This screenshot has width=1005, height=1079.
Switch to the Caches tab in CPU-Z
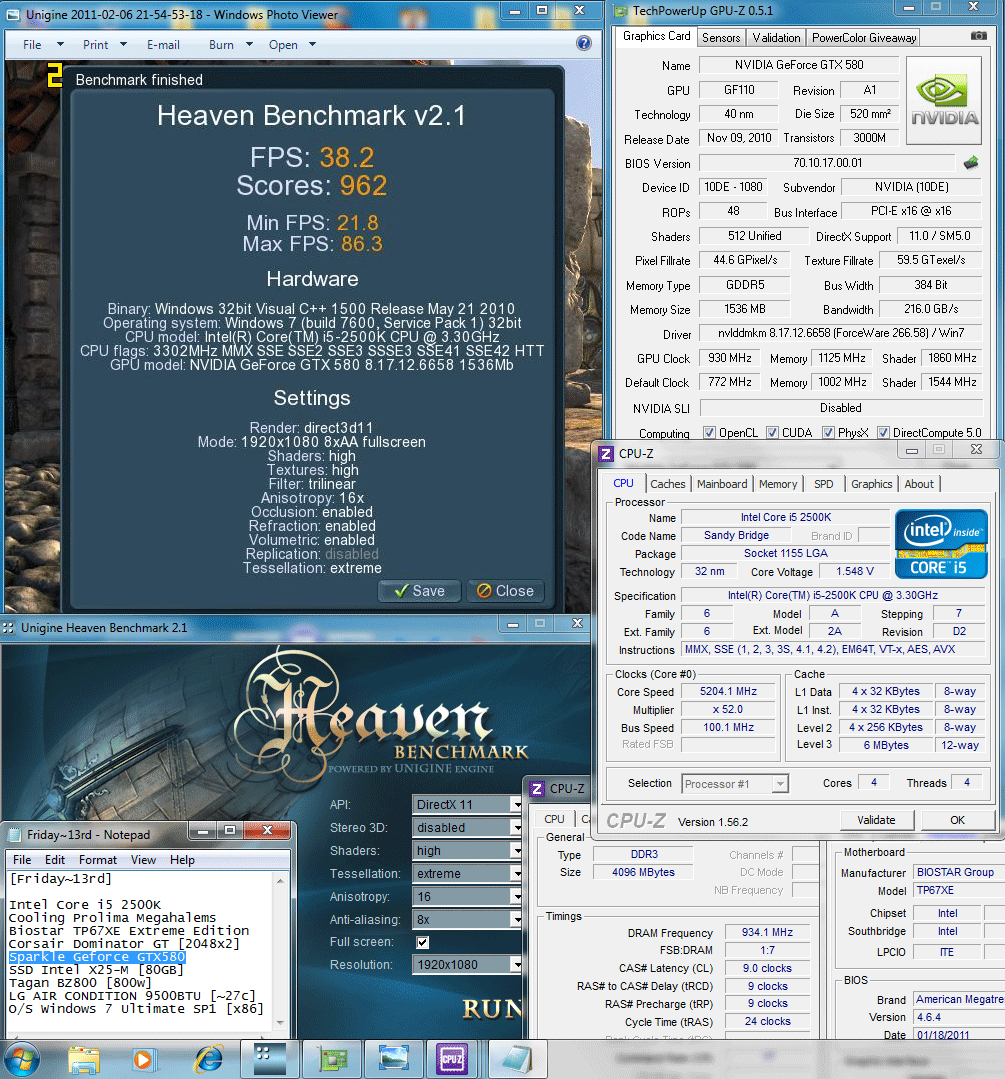[667, 484]
